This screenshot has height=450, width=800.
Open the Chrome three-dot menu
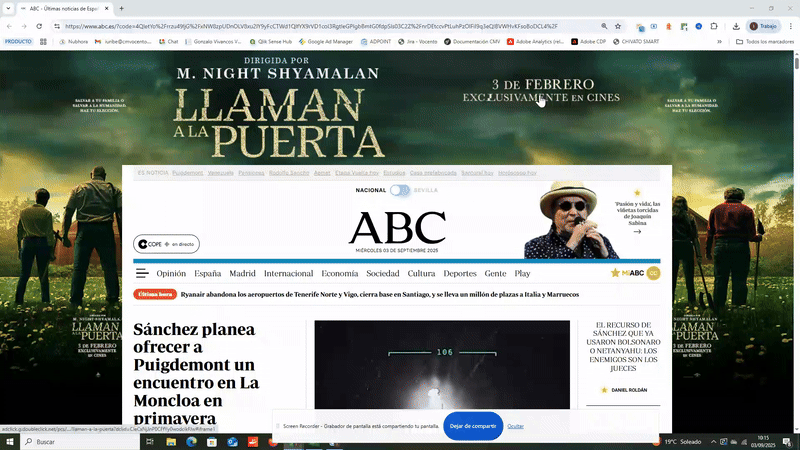(789, 26)
